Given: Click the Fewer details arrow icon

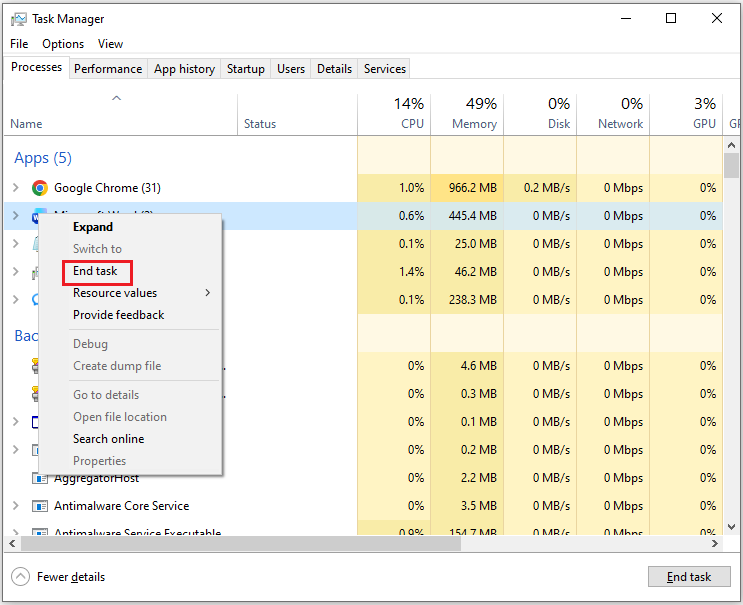Looking at the screenshot, I should click(x=20, y=577).
